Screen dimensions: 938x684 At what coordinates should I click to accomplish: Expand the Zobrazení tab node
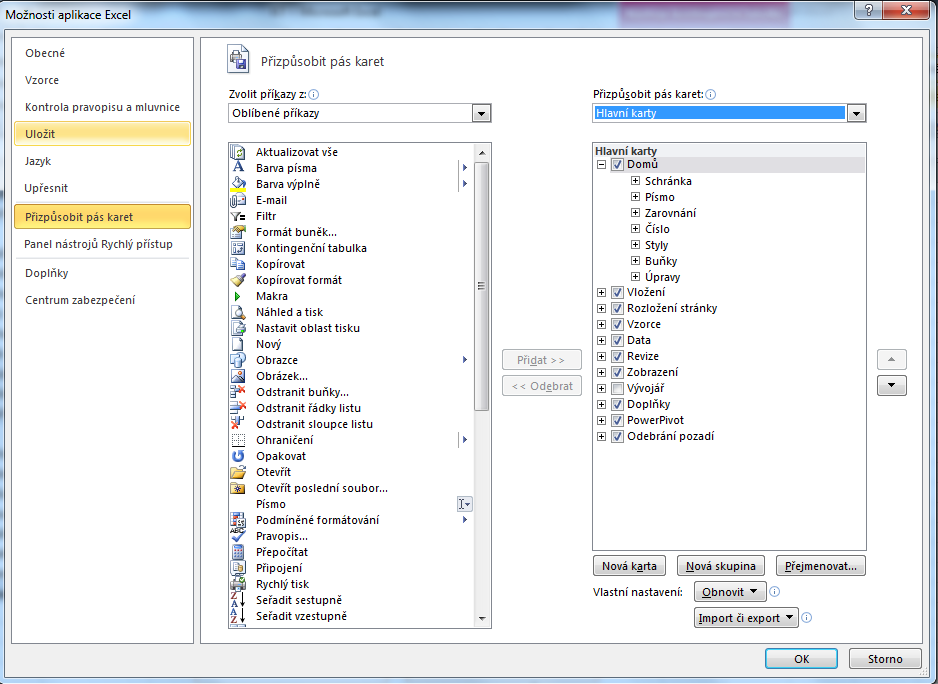[601, 372]
